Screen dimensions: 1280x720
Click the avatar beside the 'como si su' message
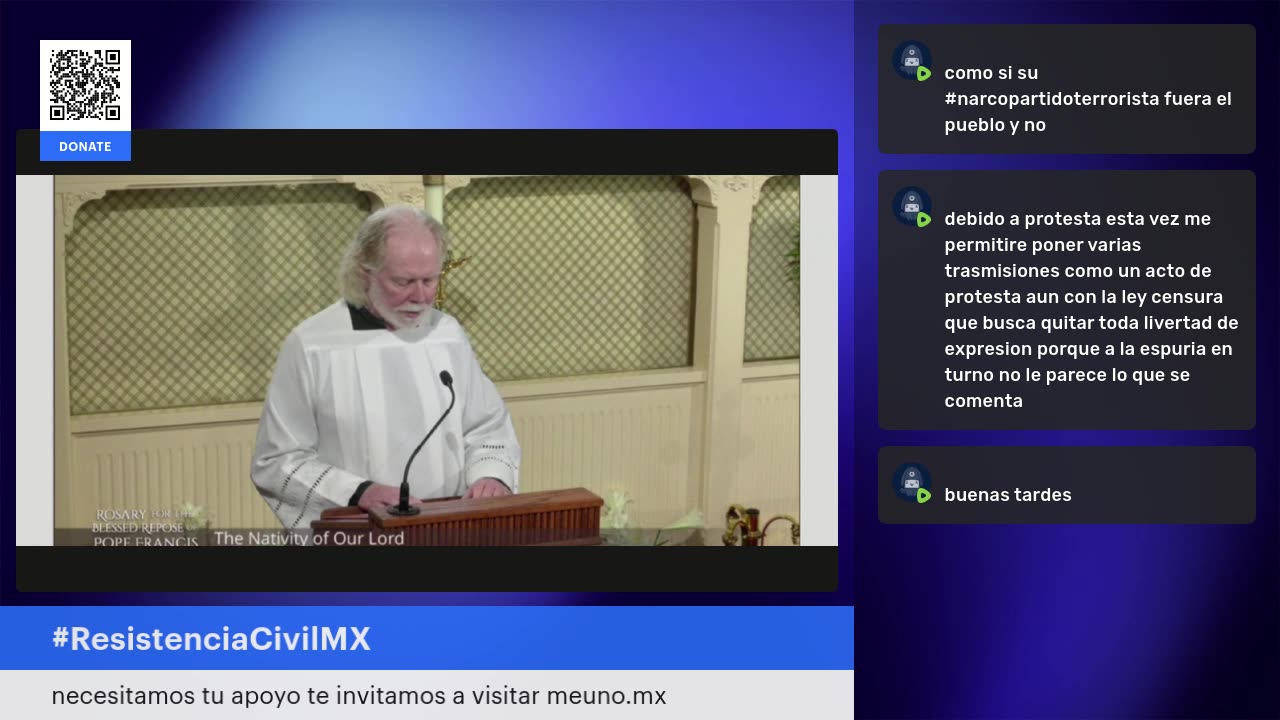tap(912, 61)
